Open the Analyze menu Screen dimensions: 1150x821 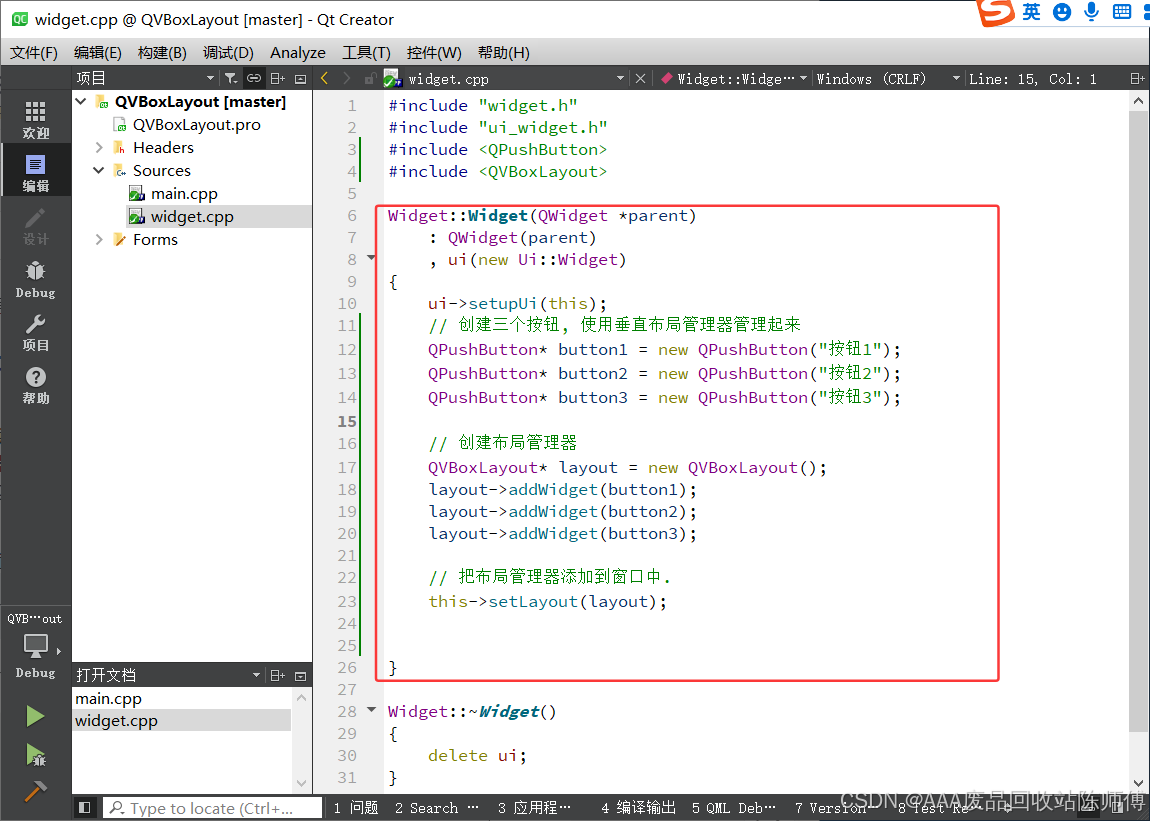pyautogui.click(x=298, y=52)
